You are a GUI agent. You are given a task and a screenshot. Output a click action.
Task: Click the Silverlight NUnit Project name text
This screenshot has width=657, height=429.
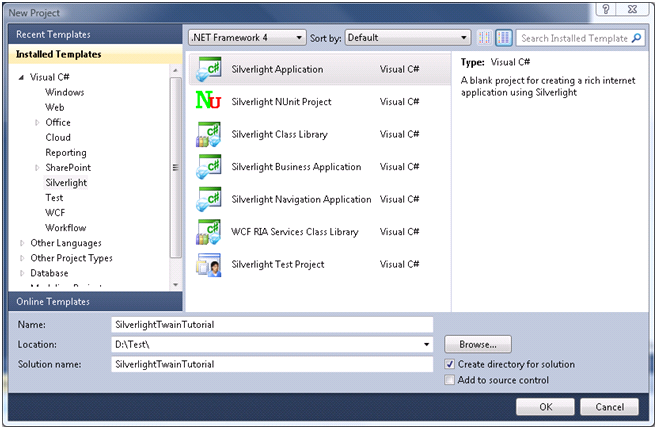click(281, 102)
